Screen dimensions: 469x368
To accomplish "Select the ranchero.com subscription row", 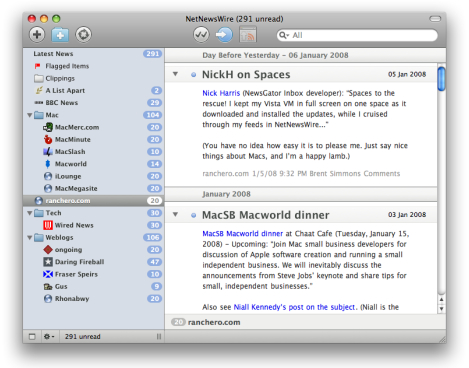I will (93, 201).
